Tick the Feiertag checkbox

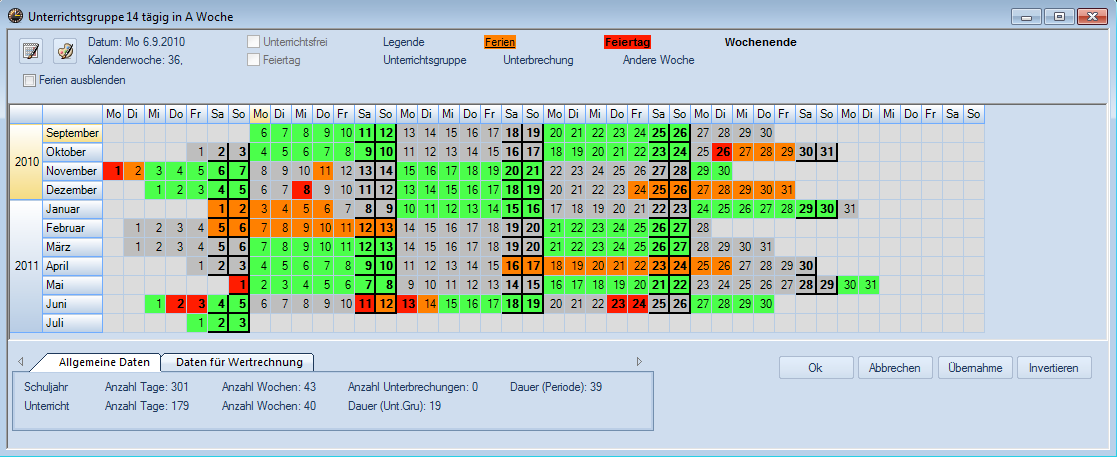[x=254, y=60]
